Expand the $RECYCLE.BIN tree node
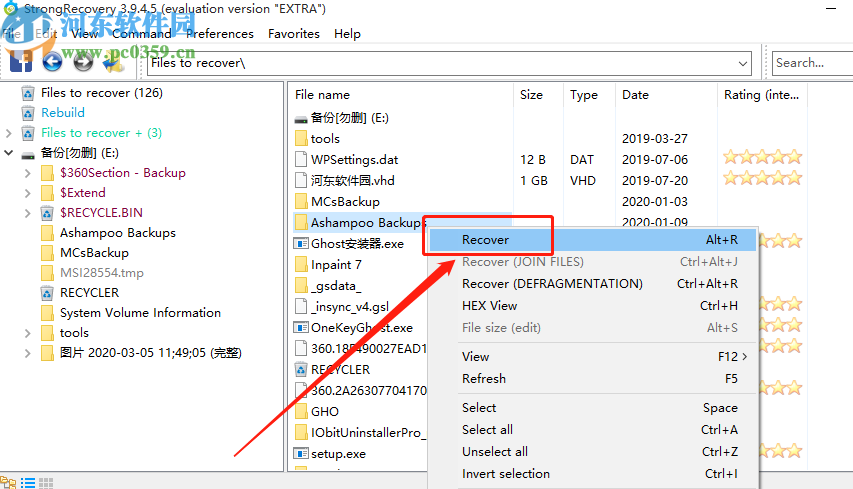853x489 pixels. (x=28, y=213)
